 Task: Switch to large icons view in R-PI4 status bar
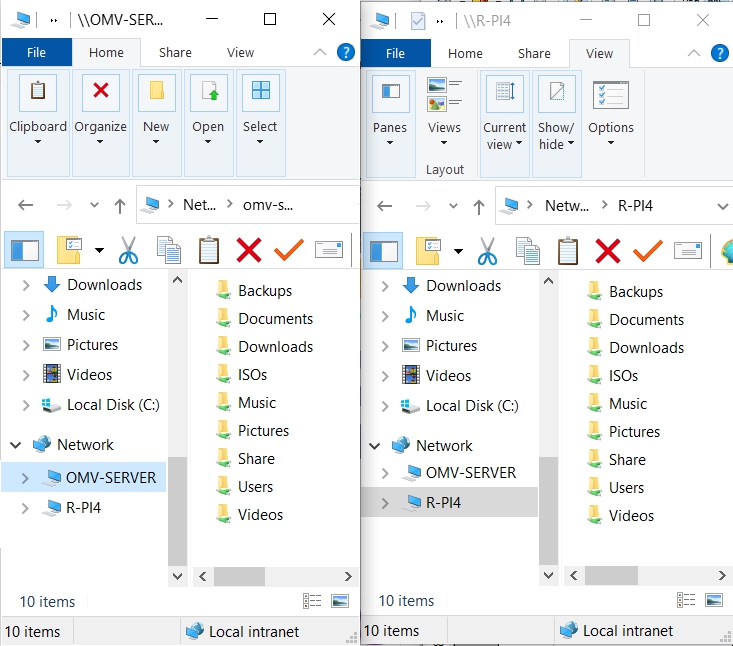coord(712,601)
